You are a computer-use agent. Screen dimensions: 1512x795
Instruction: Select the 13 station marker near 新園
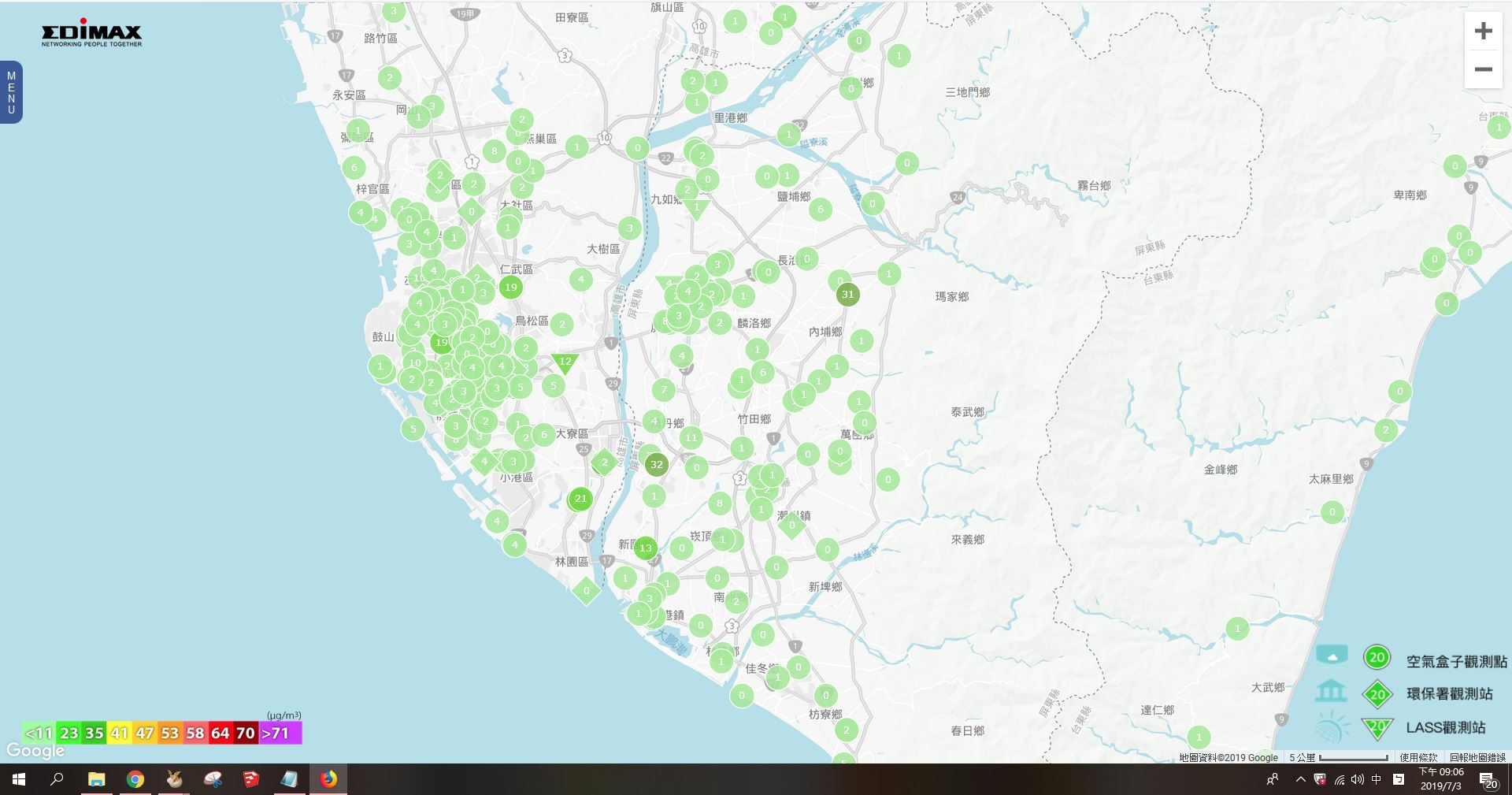[646, 548]
